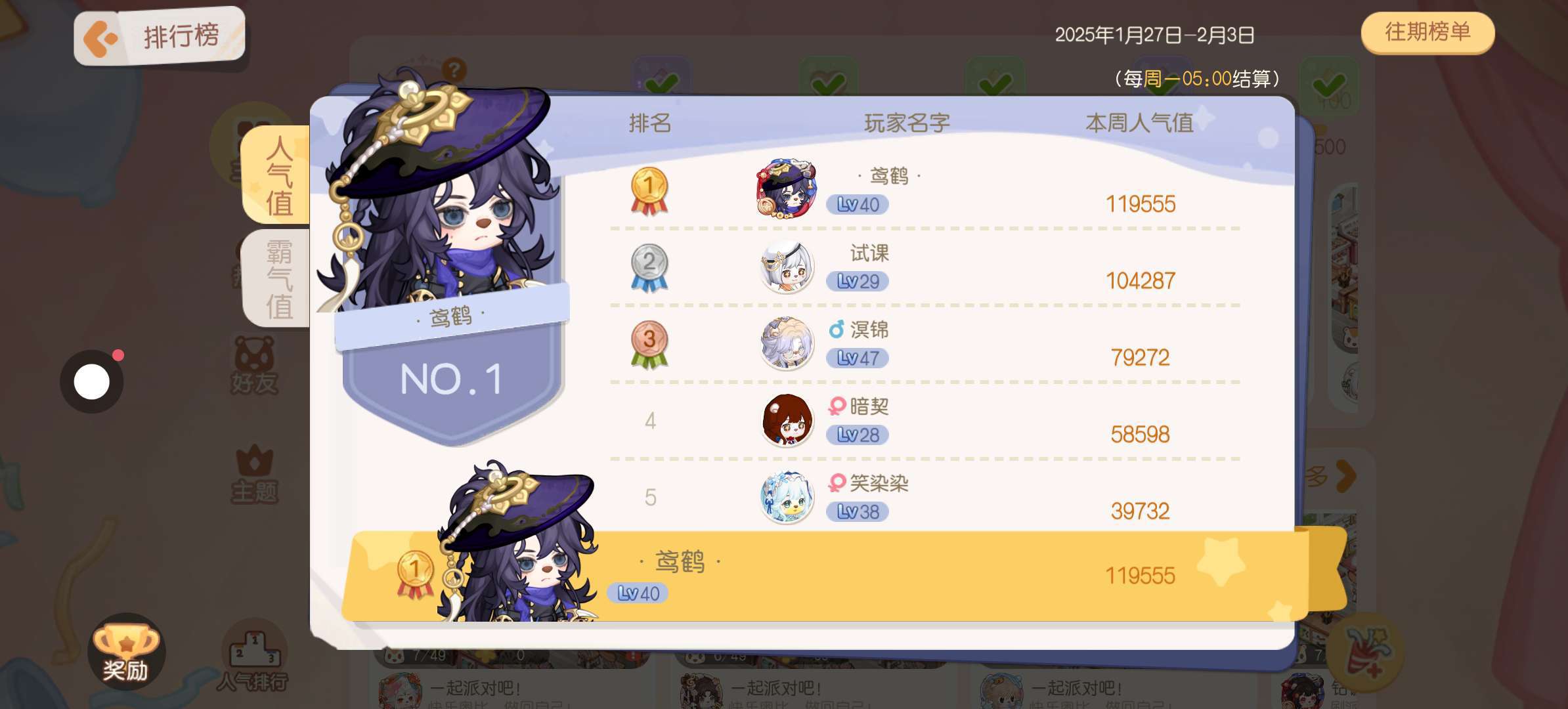Open the 主题 crown theme icon

point(254,474)
